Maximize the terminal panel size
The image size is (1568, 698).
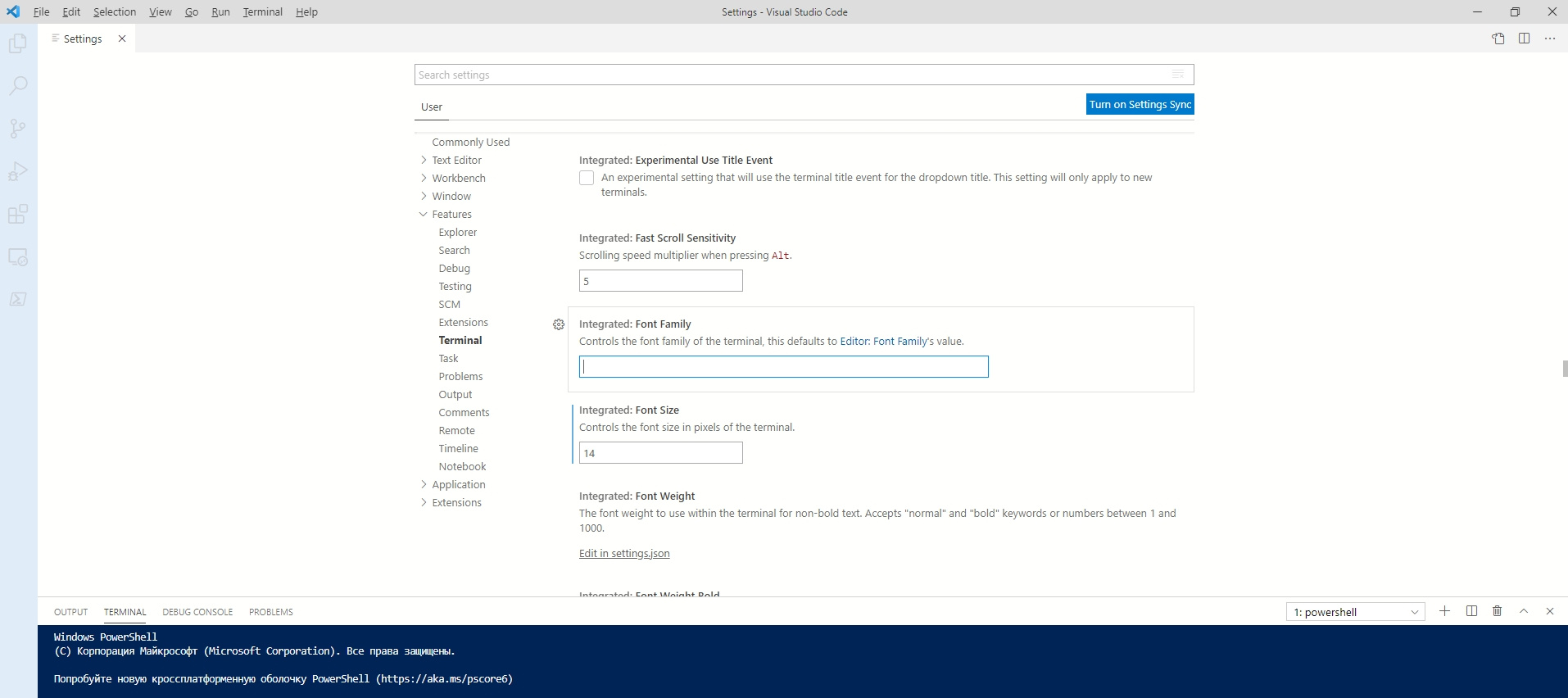pyautogui.click(x=1524, y=611)
